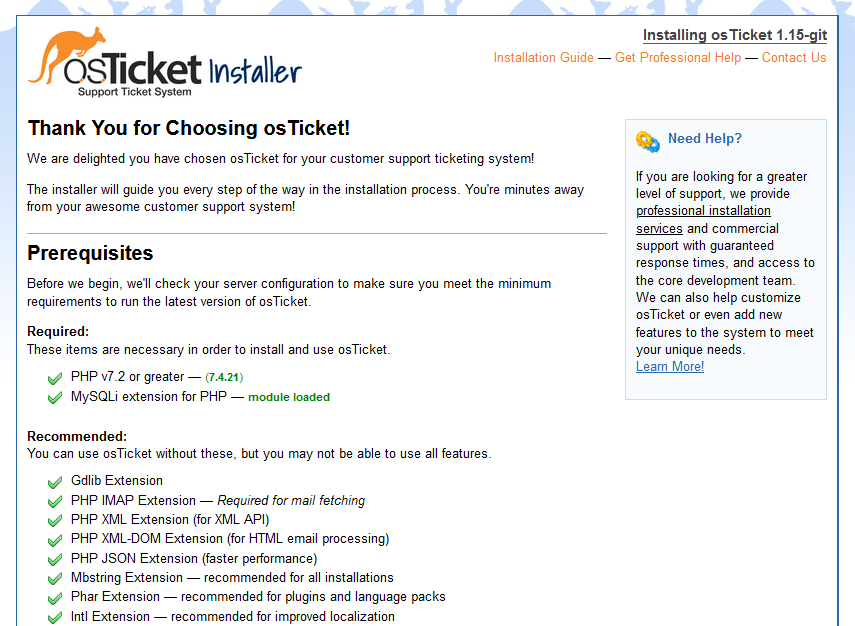Click the Need Help? heading text
This screenshot has height=626, width=855.
click(705, 139)
